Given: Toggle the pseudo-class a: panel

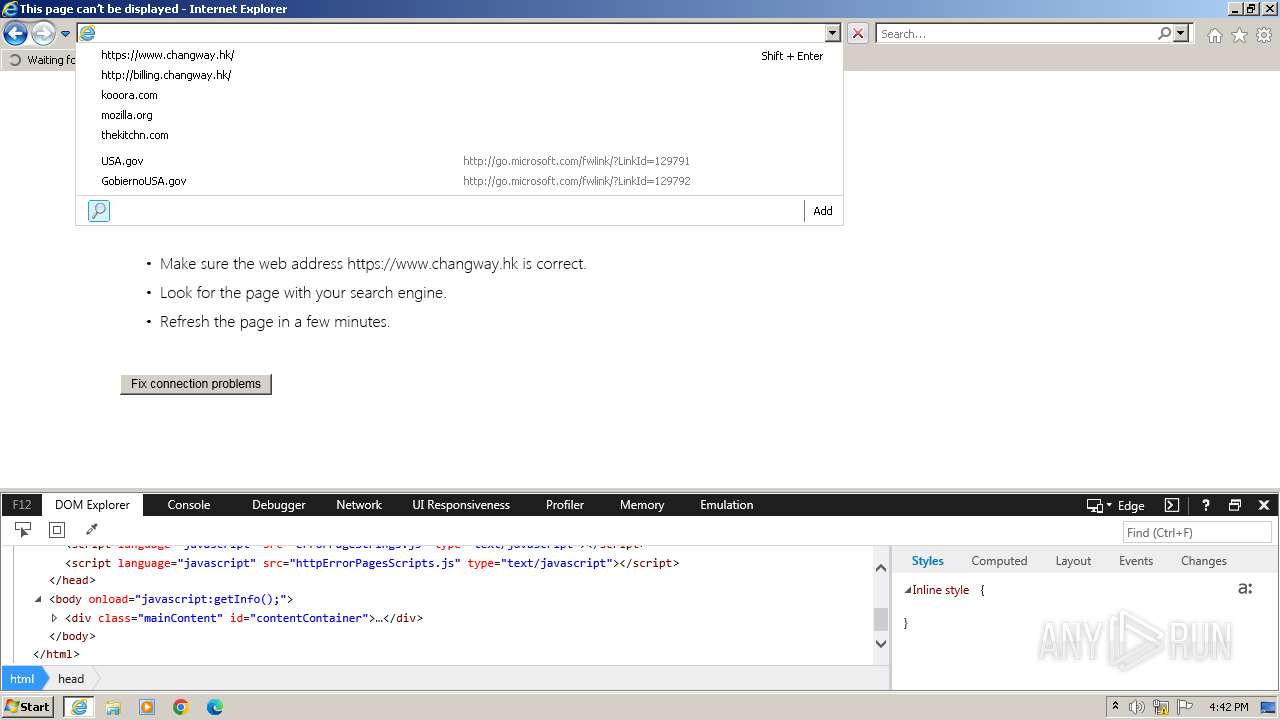Looking at the screenshot, I should [1245, 589].
